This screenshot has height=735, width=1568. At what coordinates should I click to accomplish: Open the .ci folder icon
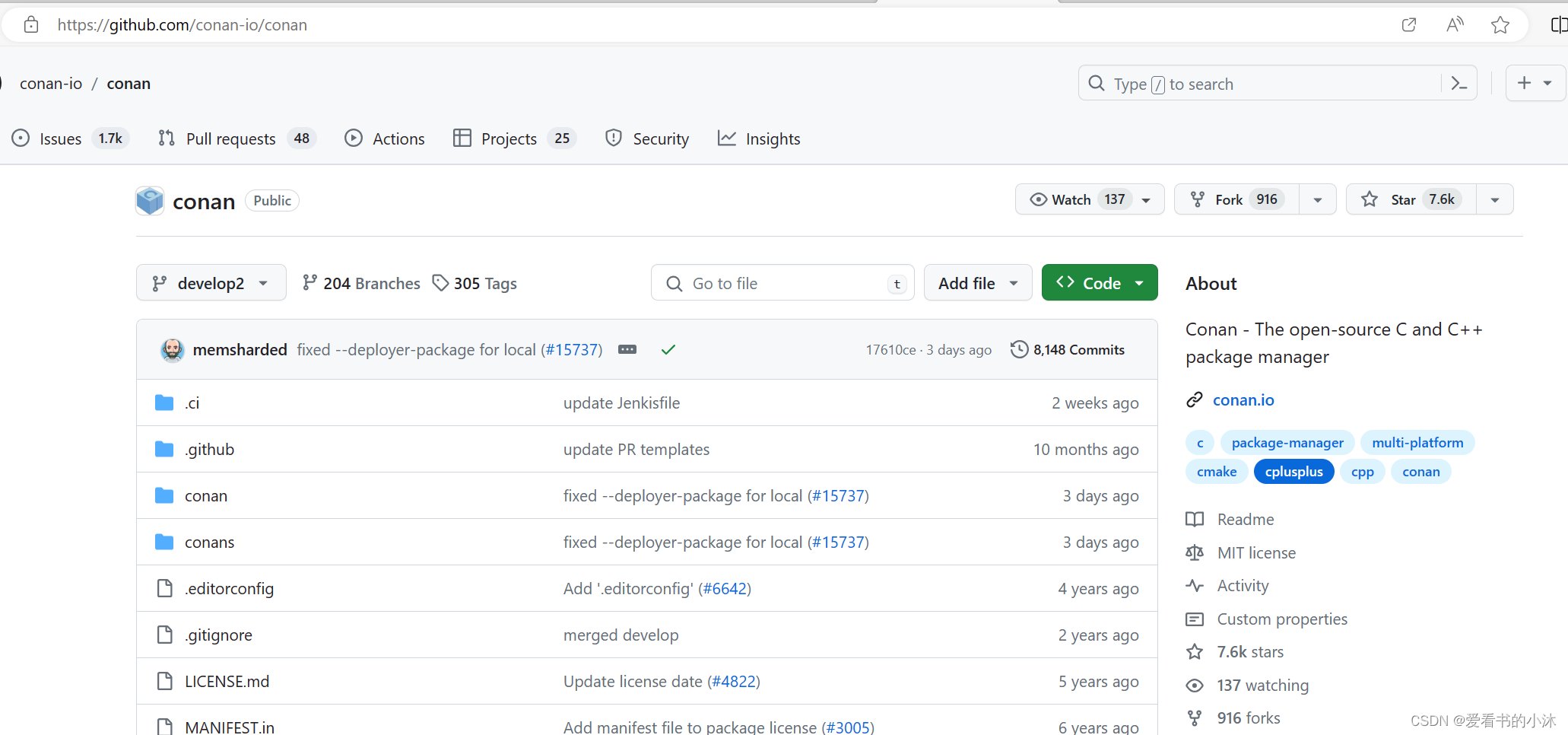[164, 402]
